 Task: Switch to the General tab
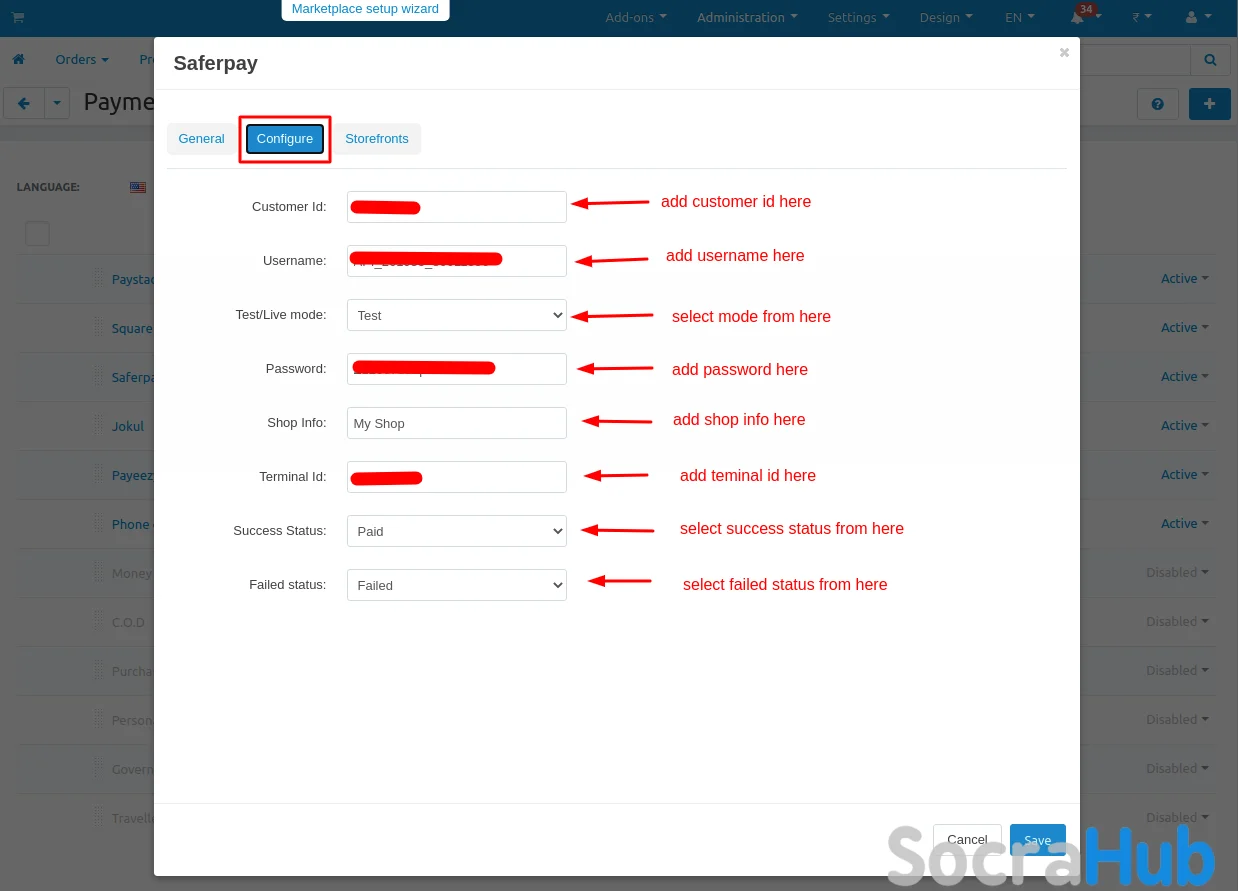(x=201, y=139)
